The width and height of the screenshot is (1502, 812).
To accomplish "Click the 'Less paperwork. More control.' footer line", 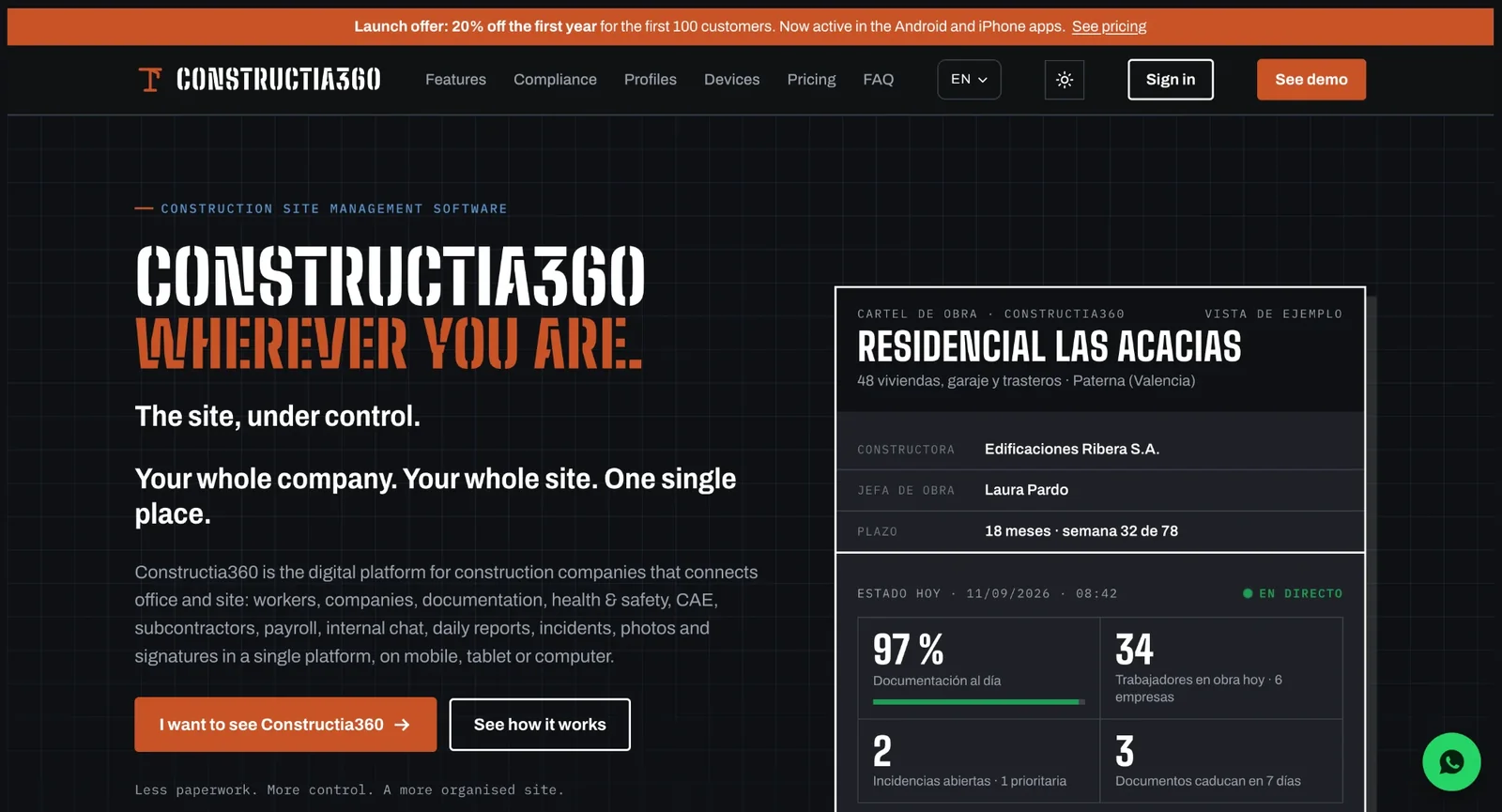I will [x=349, y=790].
